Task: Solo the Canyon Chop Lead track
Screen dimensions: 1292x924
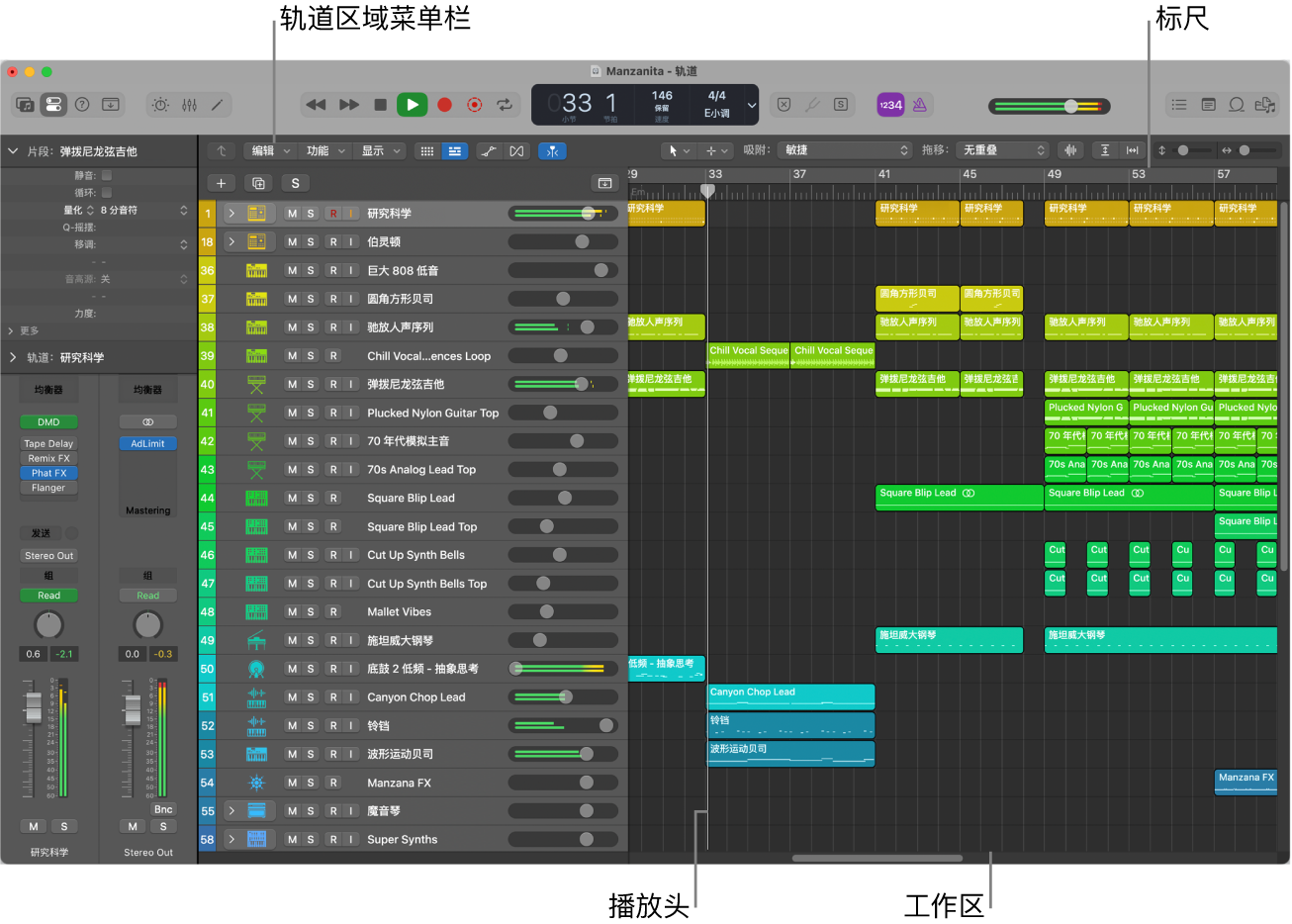Action: click(311, 697)
